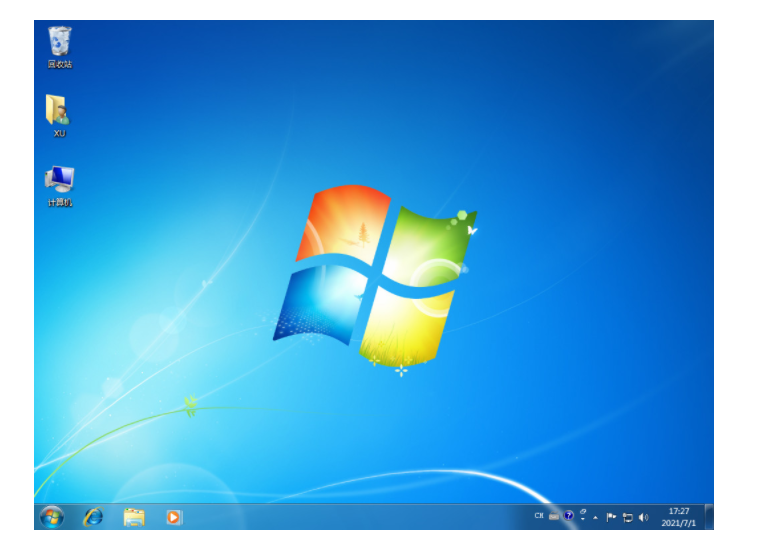This screenshot has width=758, height=544.
Task: Open language bar help question mark
Action: tap(568, 515)
